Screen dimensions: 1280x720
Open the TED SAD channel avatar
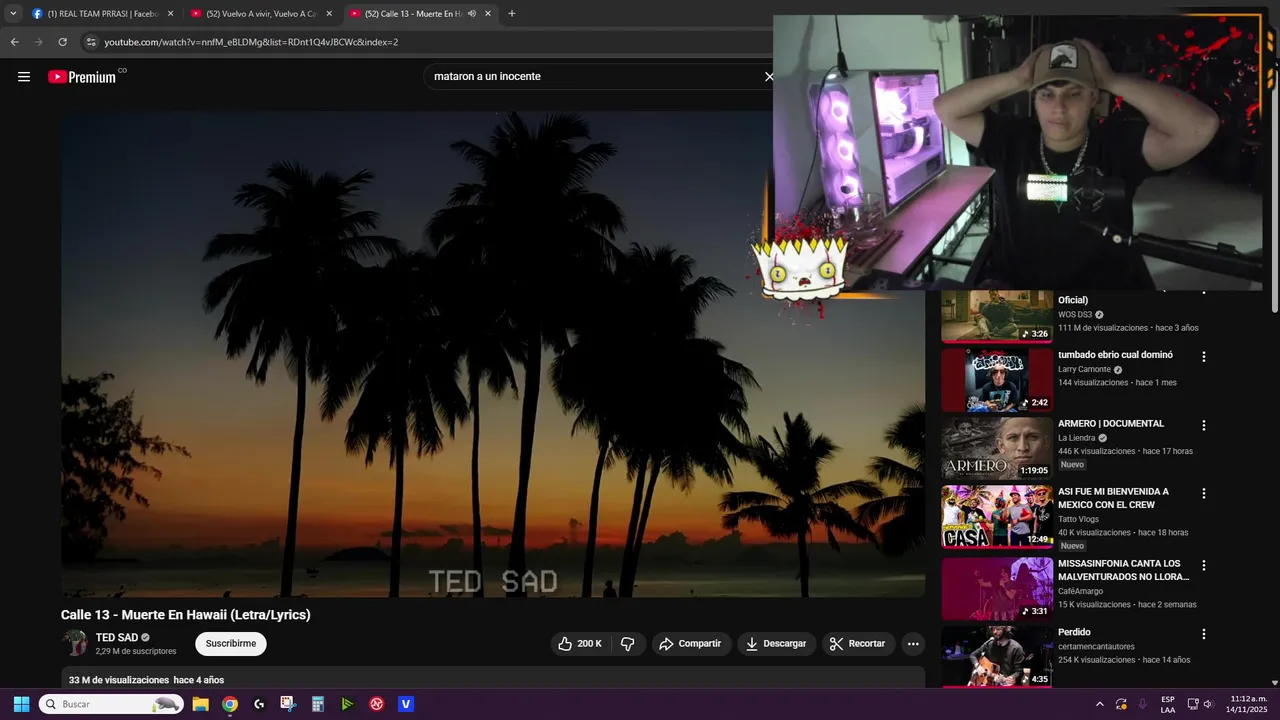point(75,643)
